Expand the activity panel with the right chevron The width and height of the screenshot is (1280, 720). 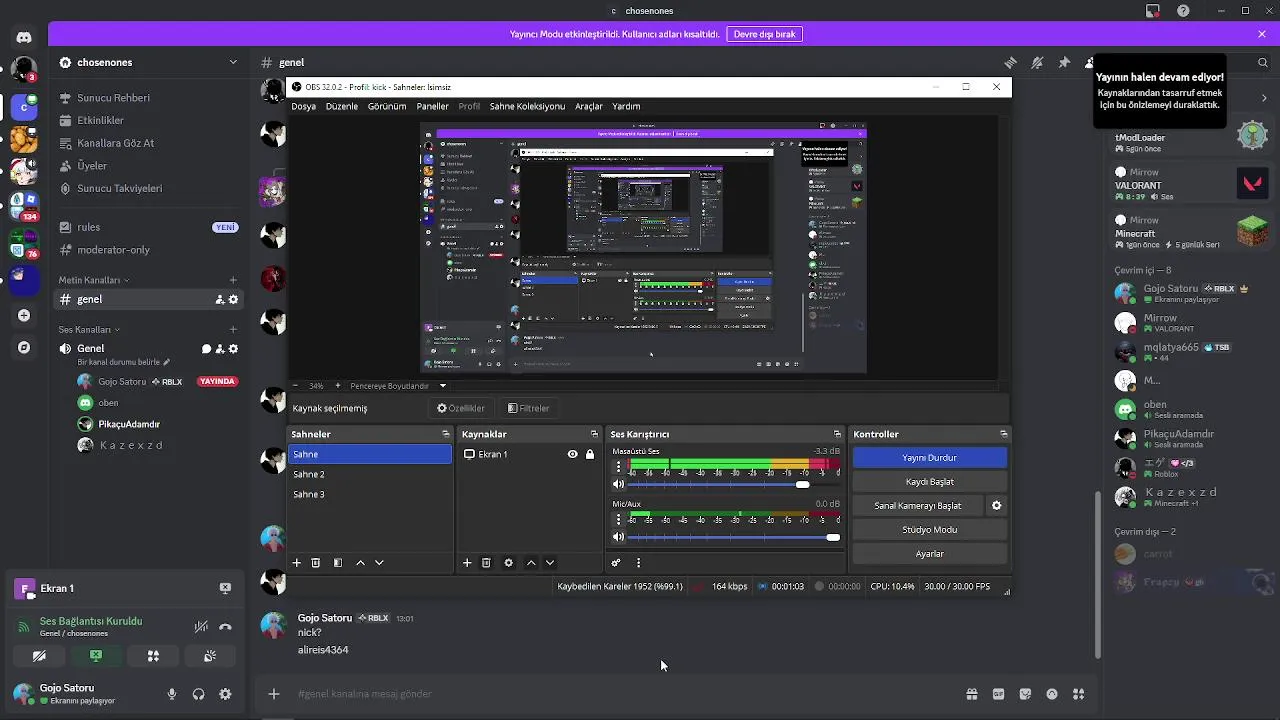(x=1264, y=98)
